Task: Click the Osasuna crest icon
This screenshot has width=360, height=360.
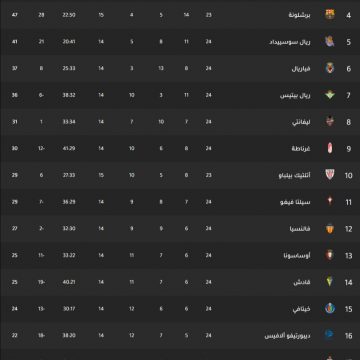Action: click(x=330, y=255)
